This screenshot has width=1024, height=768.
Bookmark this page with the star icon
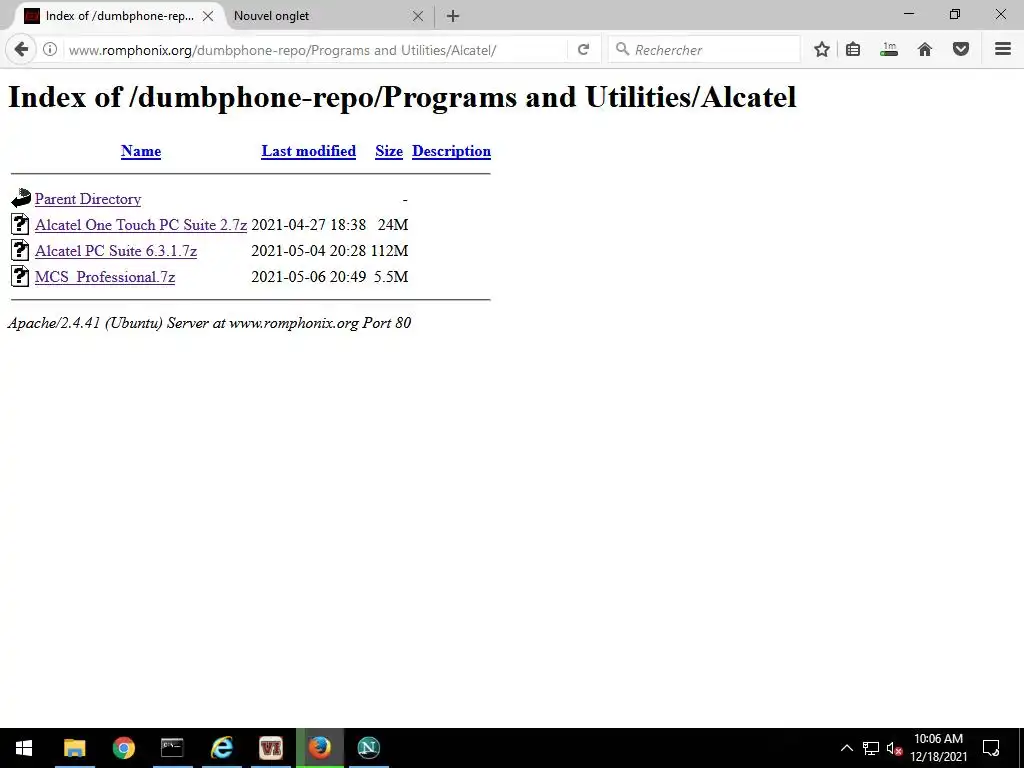822,50
